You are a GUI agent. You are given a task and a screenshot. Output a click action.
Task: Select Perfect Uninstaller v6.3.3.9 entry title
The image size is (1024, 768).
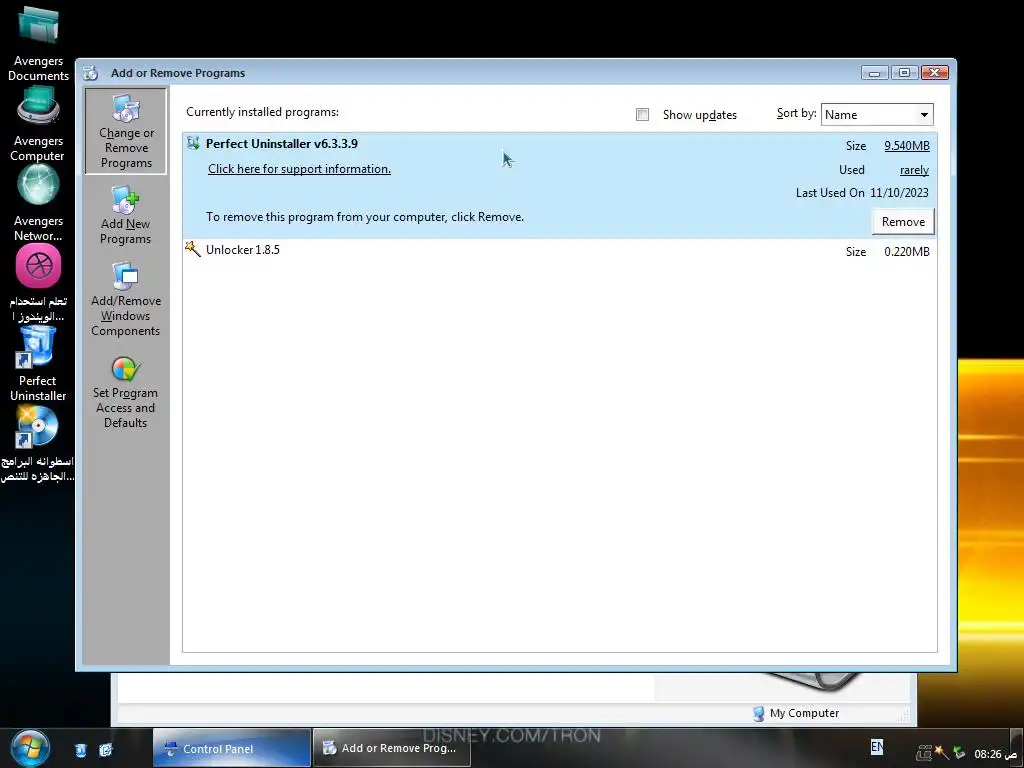(281, 143)
